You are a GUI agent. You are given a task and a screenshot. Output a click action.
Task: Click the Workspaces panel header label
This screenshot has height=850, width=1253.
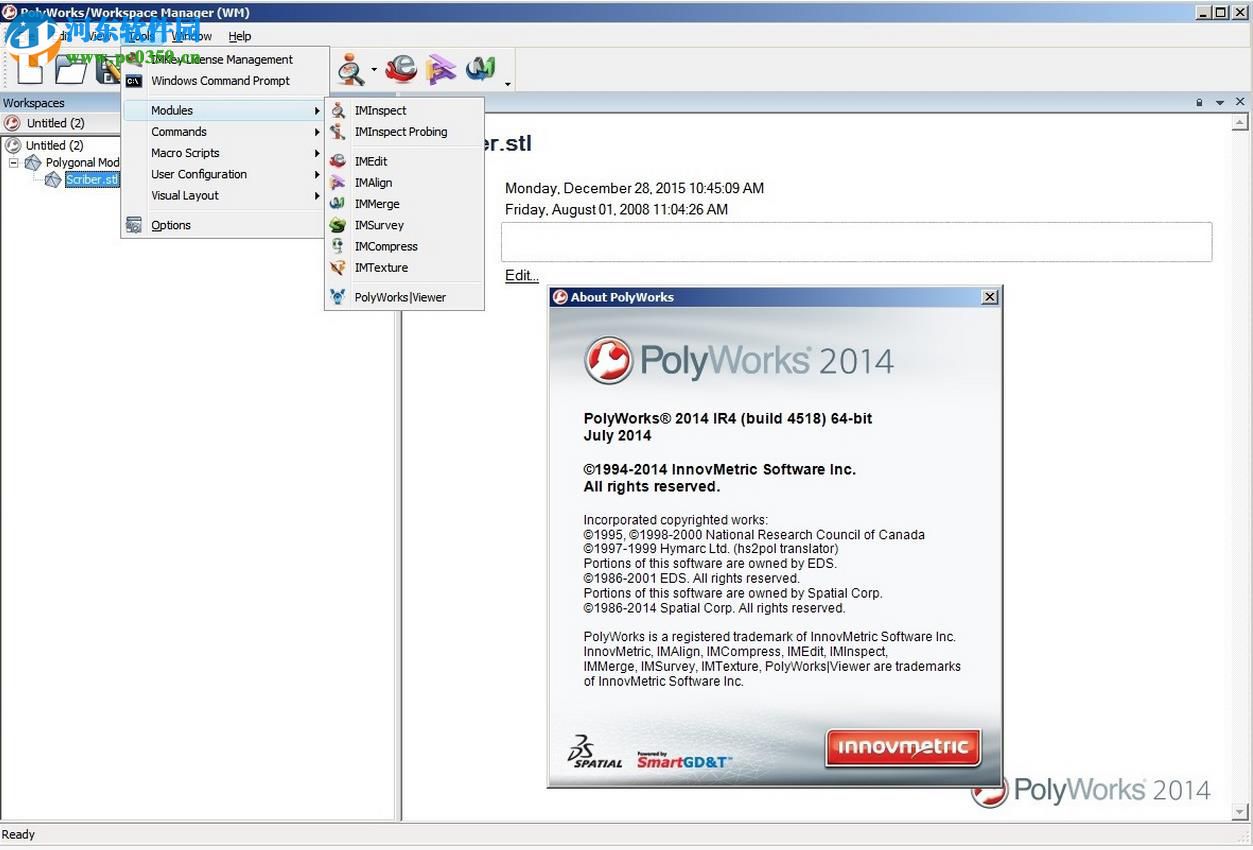pos(34,103)
